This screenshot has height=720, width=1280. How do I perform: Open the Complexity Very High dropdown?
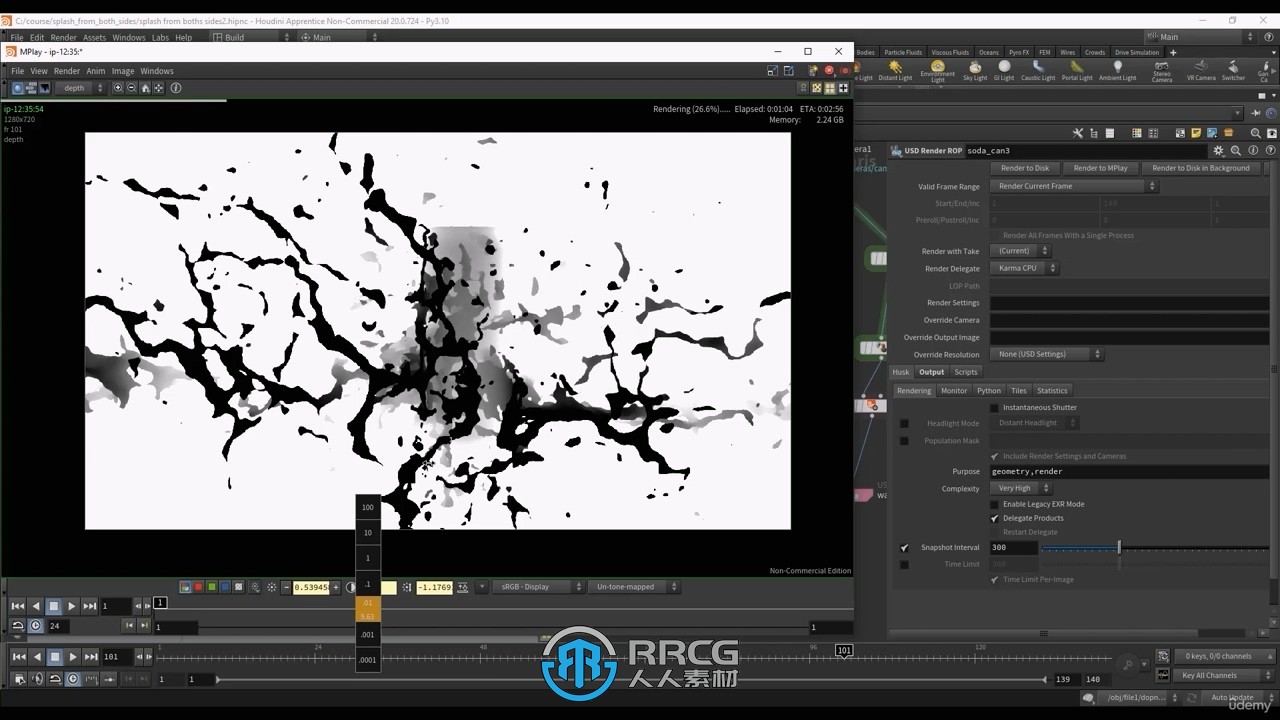[1020, 488]
